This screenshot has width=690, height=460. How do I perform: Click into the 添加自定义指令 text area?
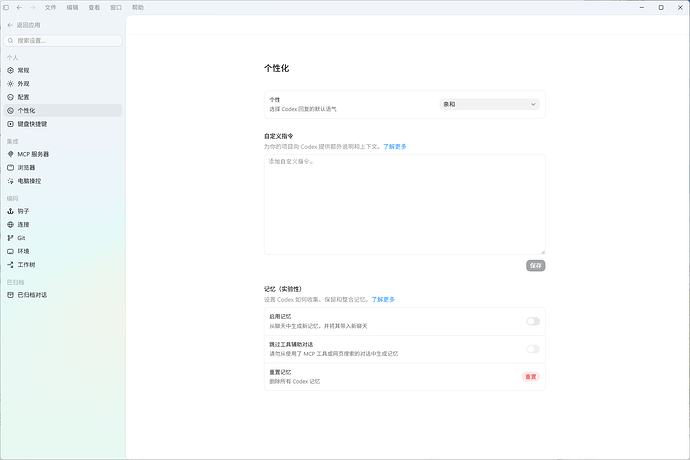point(404,204)
